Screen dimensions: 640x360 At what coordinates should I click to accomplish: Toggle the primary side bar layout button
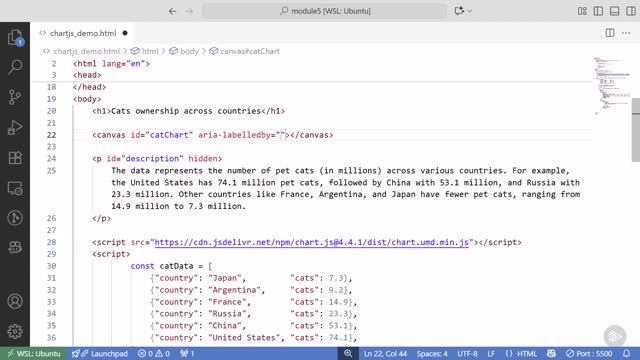[x=598, y=11]
